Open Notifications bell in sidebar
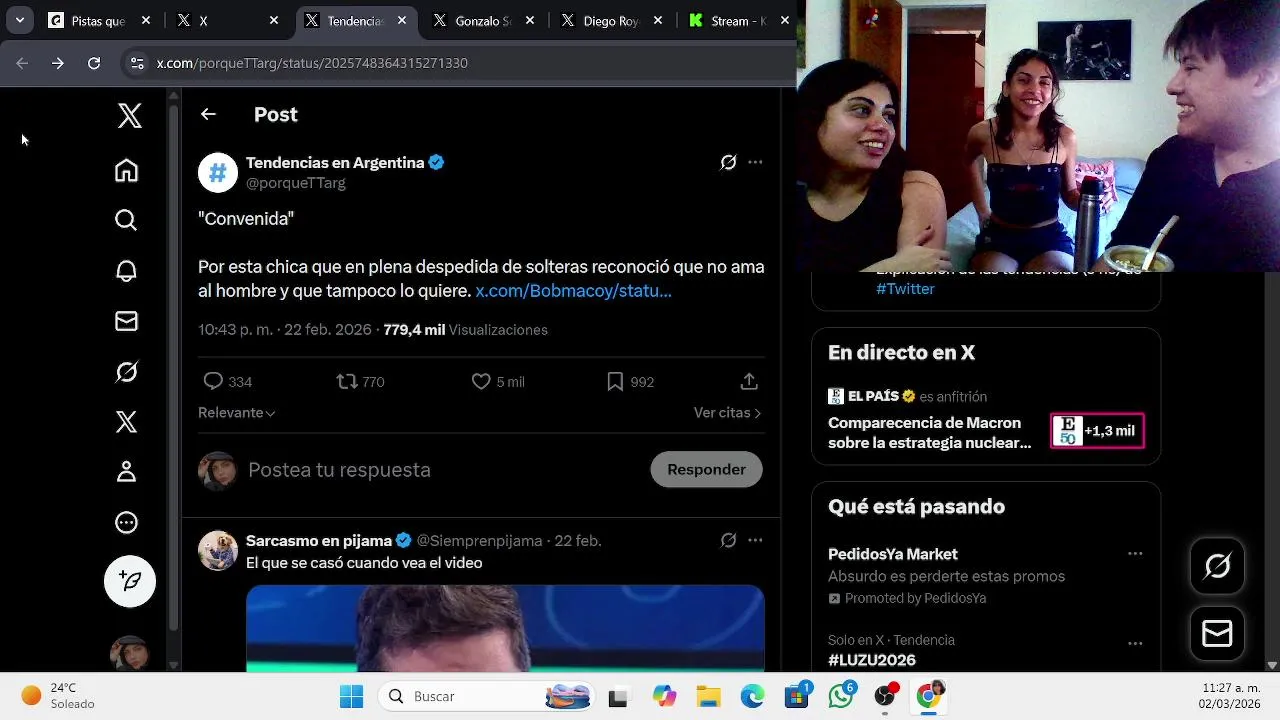The width and height of the screenshot is (1280, 720). (x=126, y=271)
